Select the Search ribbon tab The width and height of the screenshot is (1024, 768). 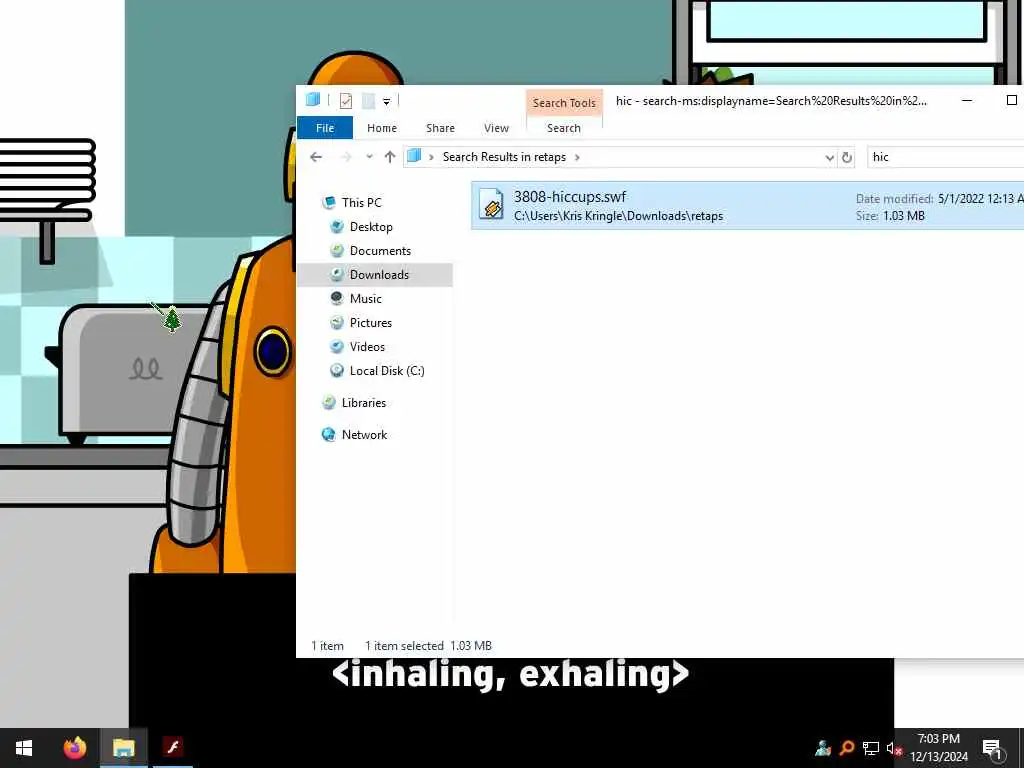[x=564, y=128]
